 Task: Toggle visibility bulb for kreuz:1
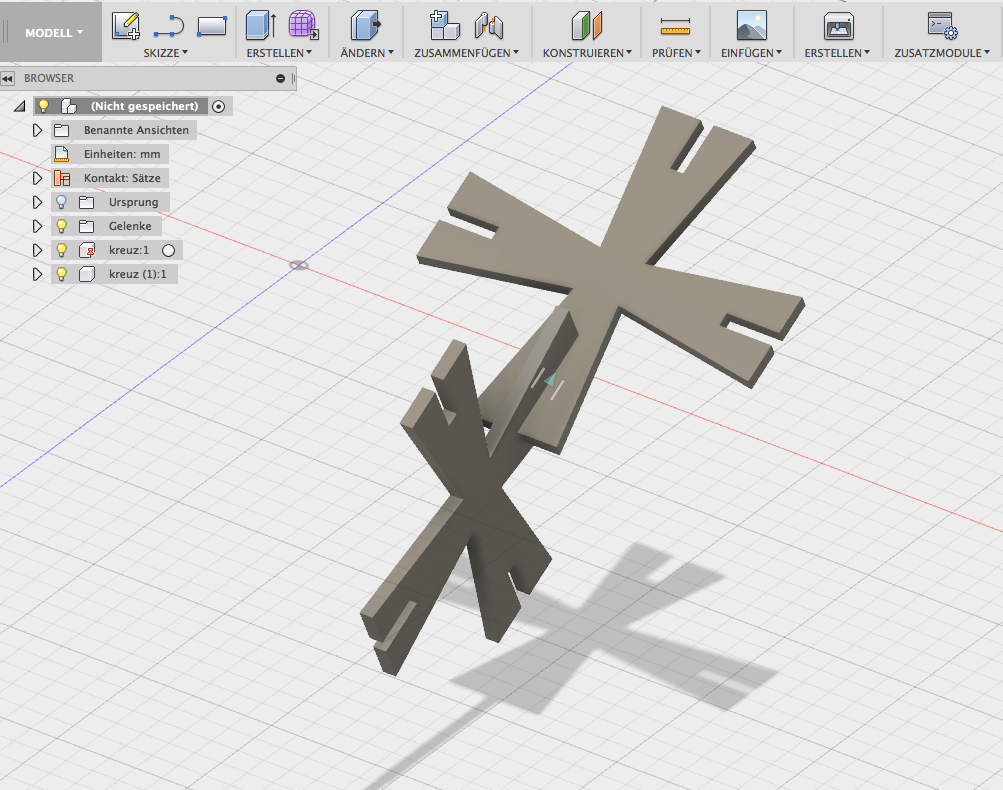[61, 250]
